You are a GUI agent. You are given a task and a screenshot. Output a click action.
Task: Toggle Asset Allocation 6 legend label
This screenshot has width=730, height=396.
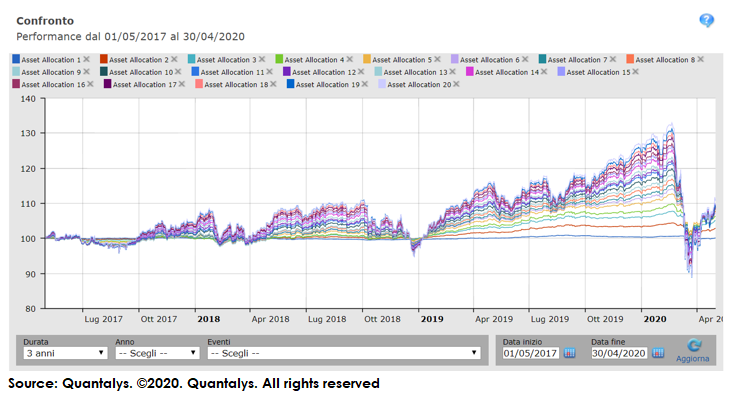pos(490,60)
